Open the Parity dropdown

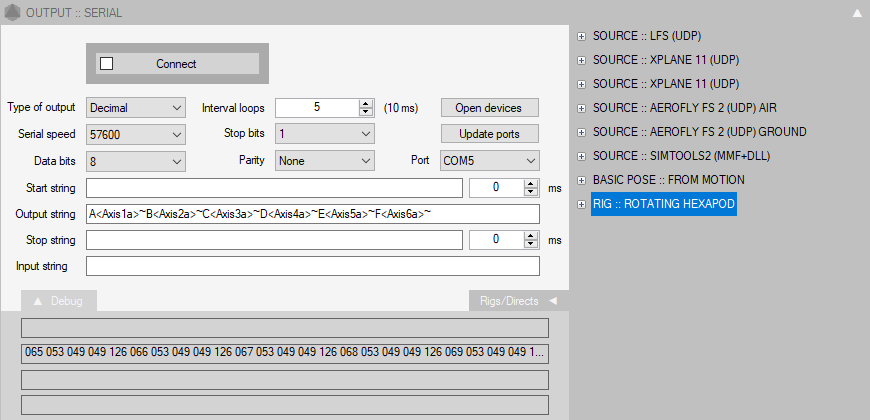click(x=324, y=160)
